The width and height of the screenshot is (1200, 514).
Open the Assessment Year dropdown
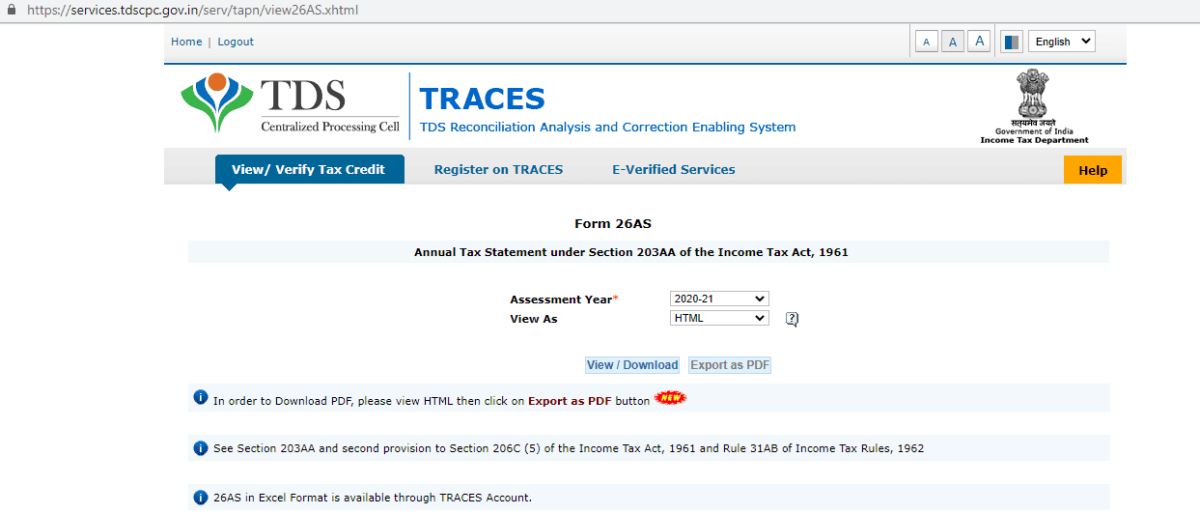tap(718, 299)
